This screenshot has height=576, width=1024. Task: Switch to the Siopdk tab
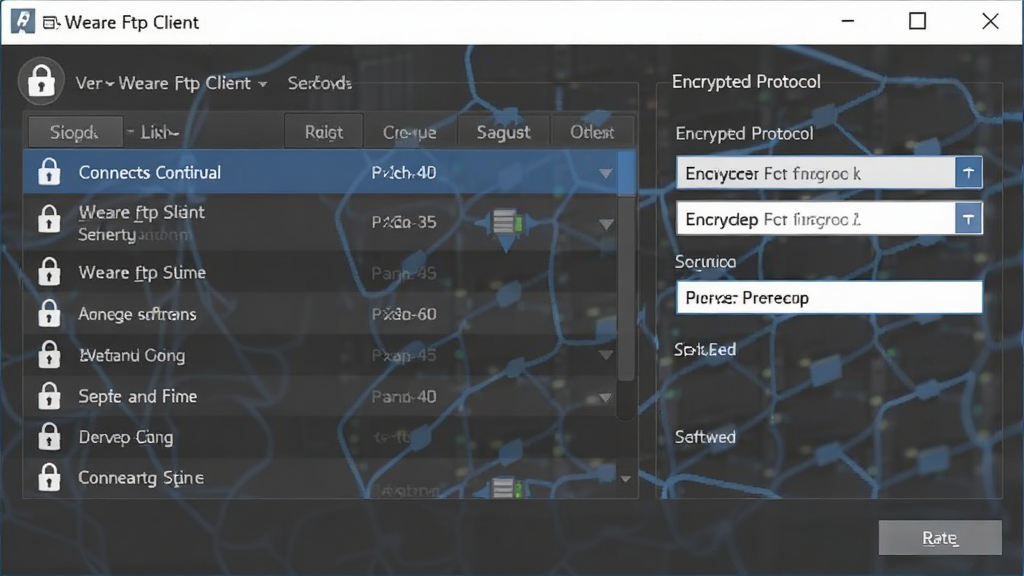74,133
